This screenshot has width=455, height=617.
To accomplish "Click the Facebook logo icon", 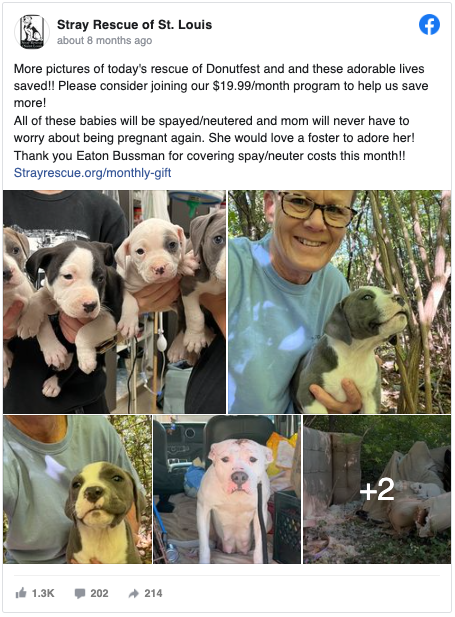I will [429, 25].
